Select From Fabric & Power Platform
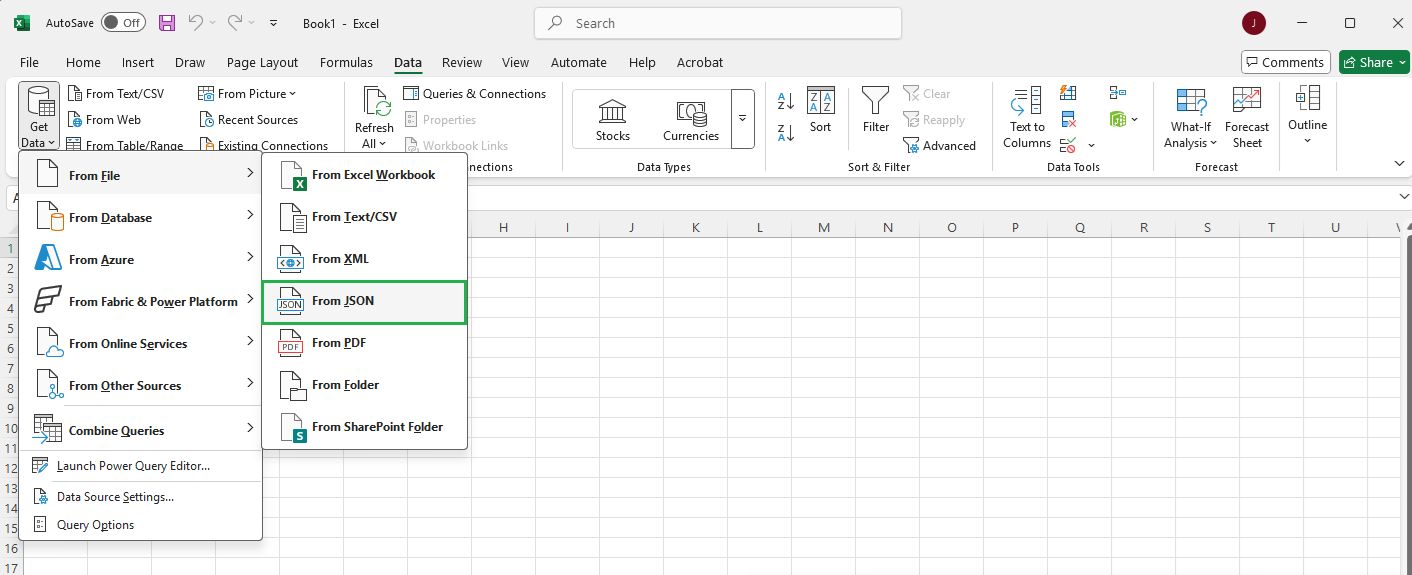This screenshot has height=575, width=1412. (x=140, y=301)
